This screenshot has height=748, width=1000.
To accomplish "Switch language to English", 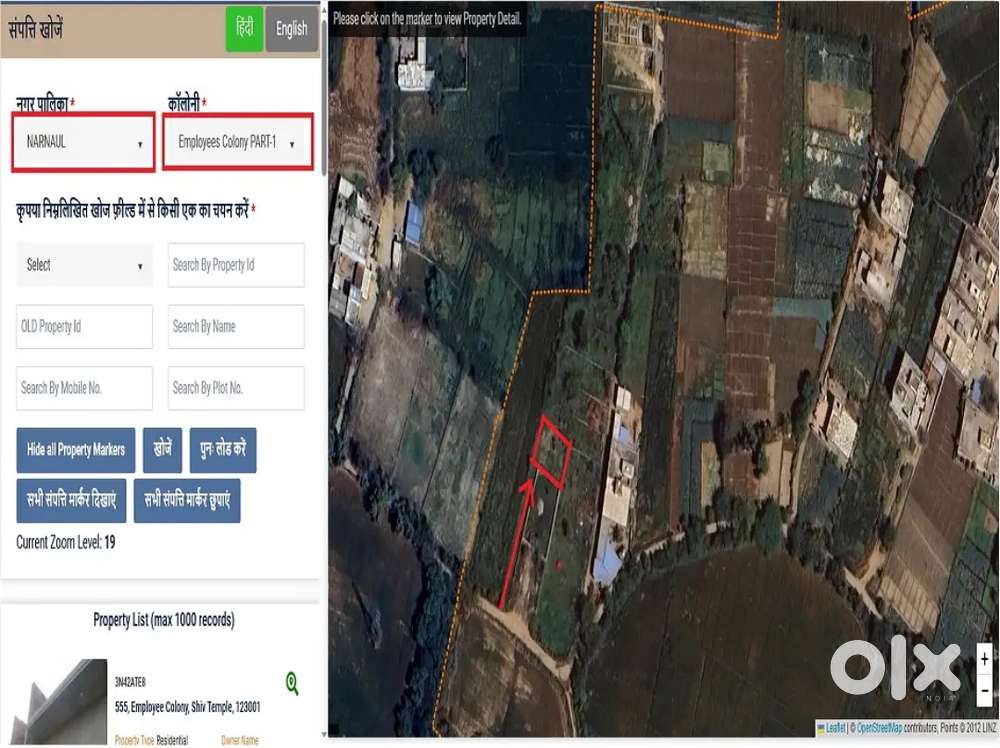I will click(292, 29).
